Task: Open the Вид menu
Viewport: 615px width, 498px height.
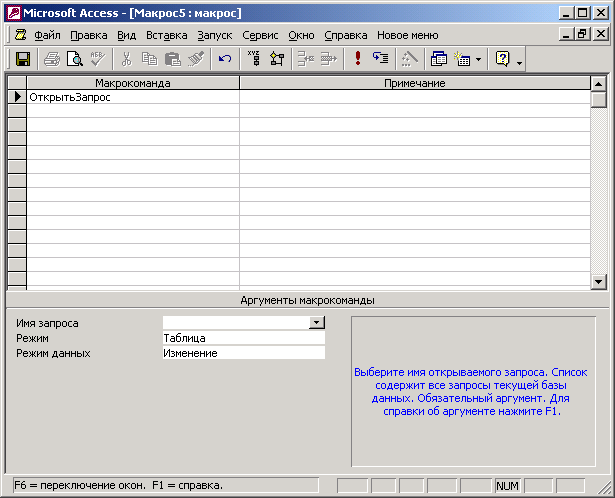Action: coord(127,35)
